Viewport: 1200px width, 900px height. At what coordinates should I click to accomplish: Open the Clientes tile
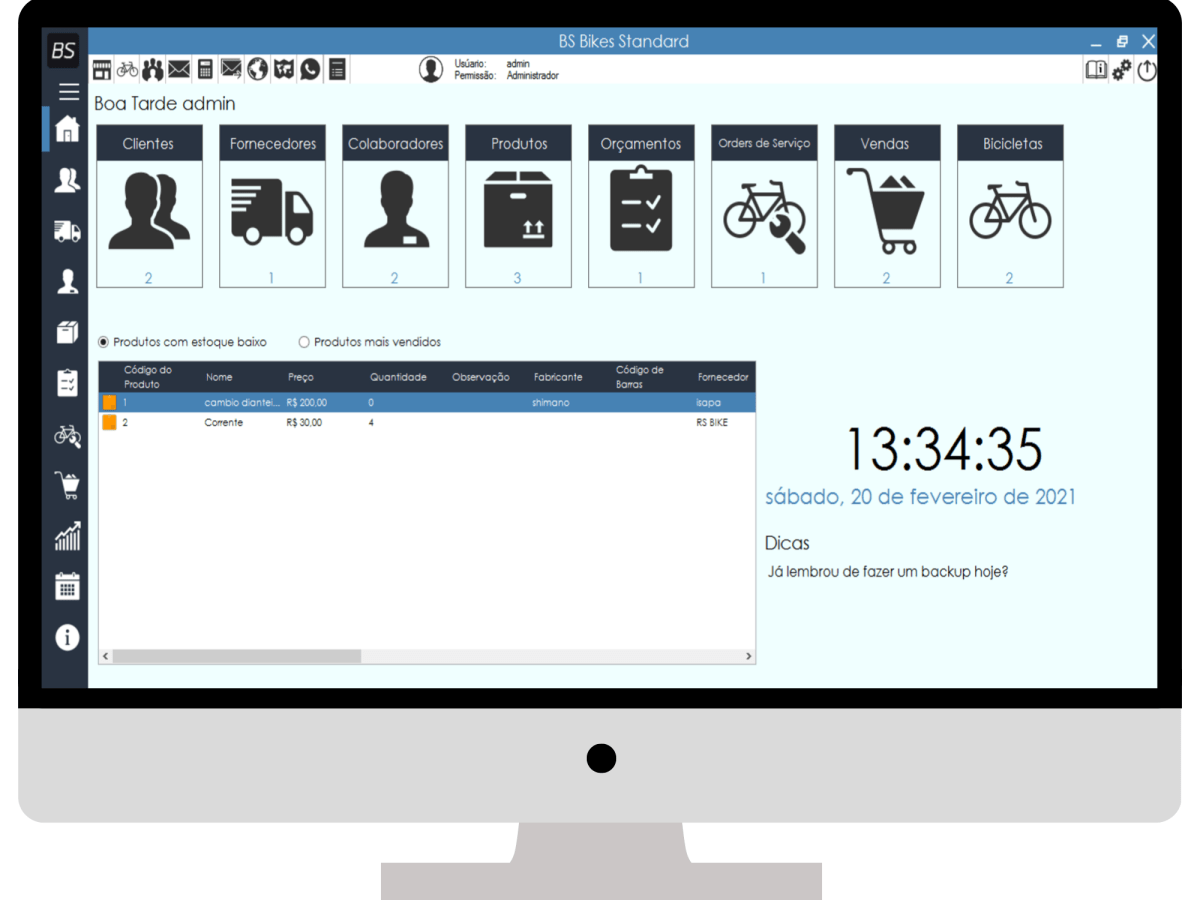point(149,206)
